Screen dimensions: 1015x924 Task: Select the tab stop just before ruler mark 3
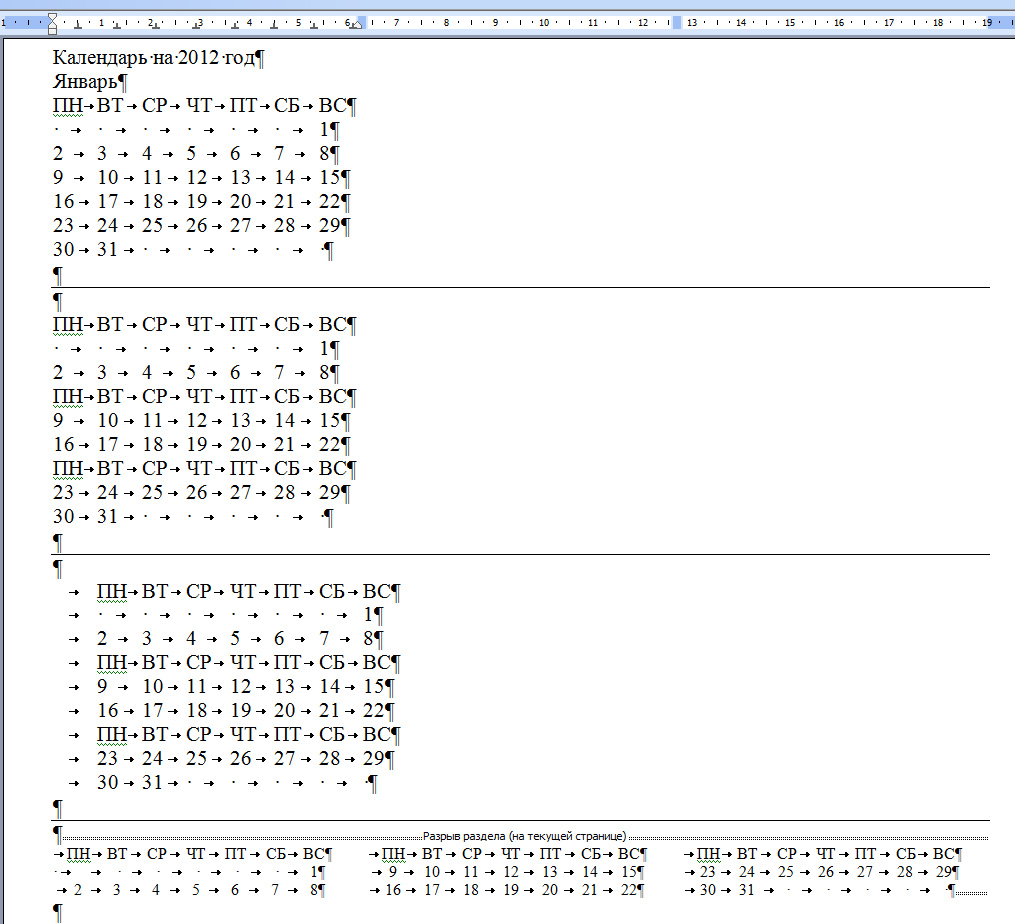[x=195, y=26]
